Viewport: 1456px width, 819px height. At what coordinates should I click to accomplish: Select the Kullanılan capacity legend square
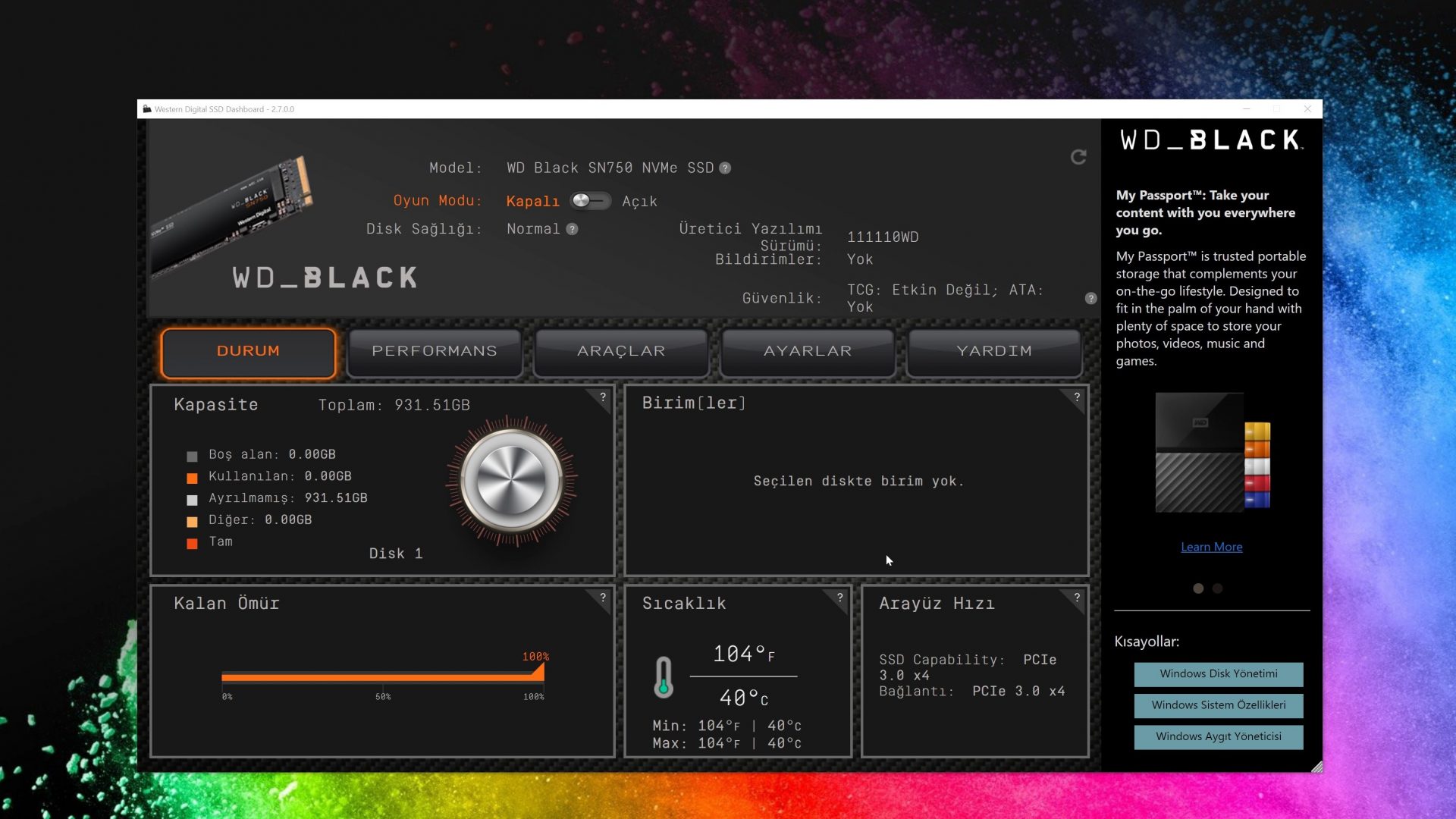coord(192,477)
